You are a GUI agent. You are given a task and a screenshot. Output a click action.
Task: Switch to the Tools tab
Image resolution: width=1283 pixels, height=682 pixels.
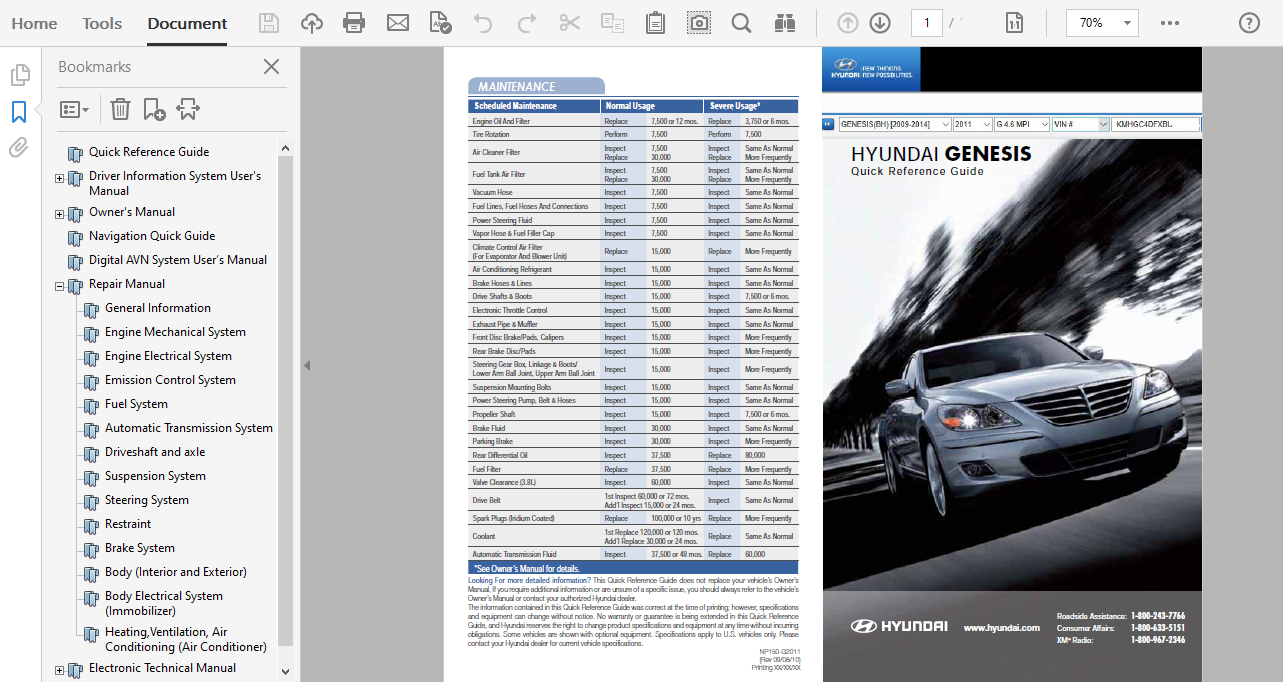tap(102, 23)
